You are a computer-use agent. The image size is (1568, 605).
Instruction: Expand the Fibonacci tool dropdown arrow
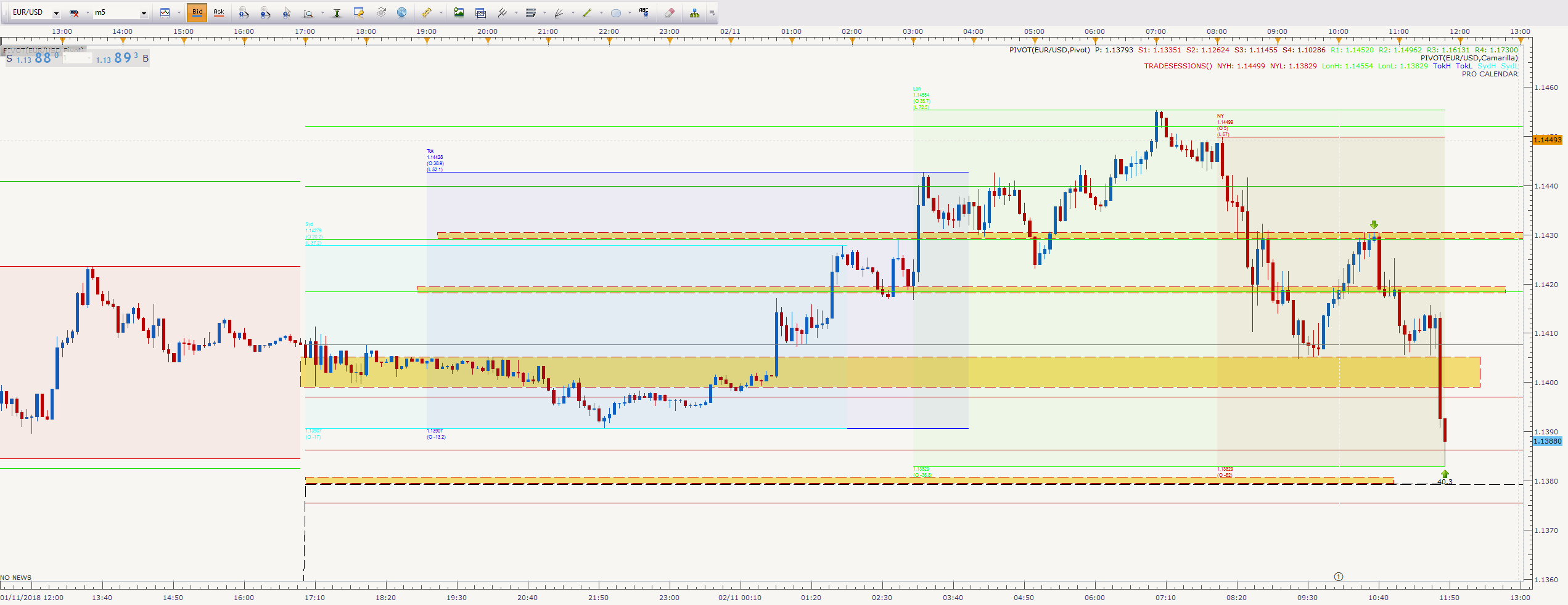tap(544, 12)
